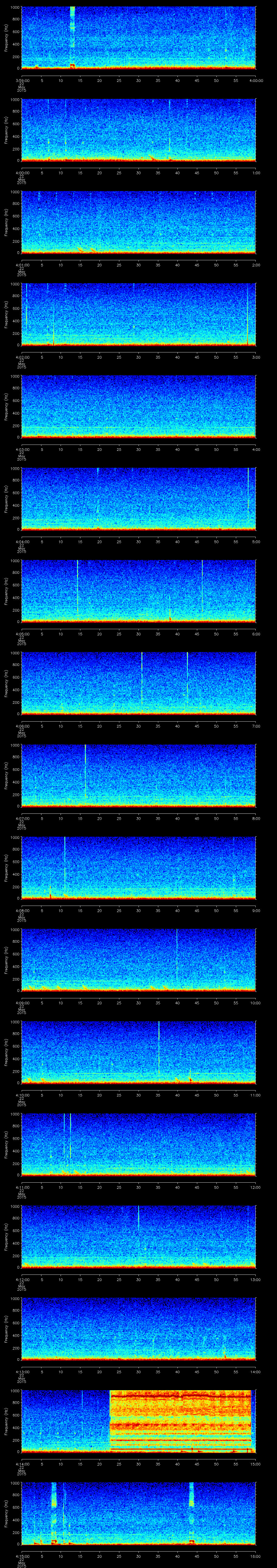Select the spectrogram panel starting at 4:10:00
This screenshot has width=277, height=1568.
[x=138, y=1052]
